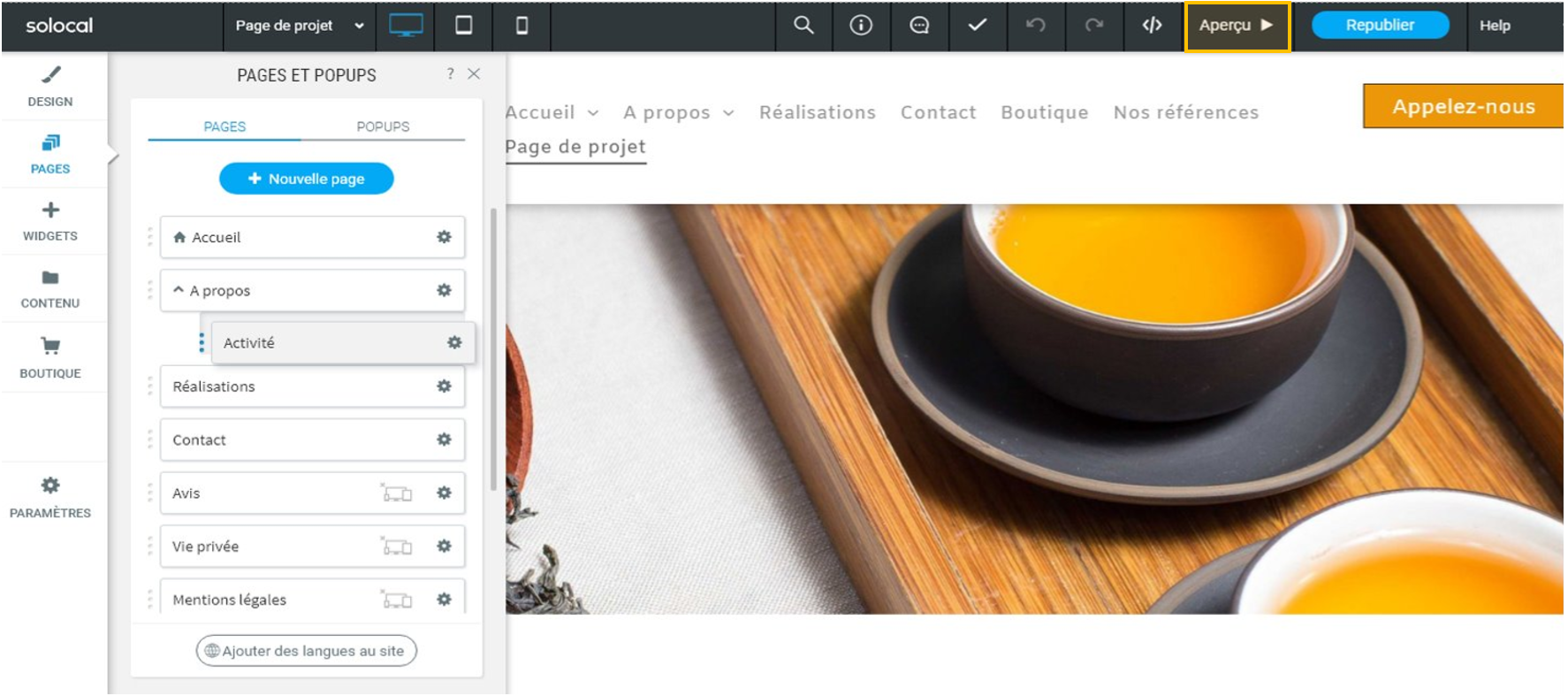The height and width of the screenshot is (696, 1568).
Task: Select the Contact page row
Action: click(312, 440)
